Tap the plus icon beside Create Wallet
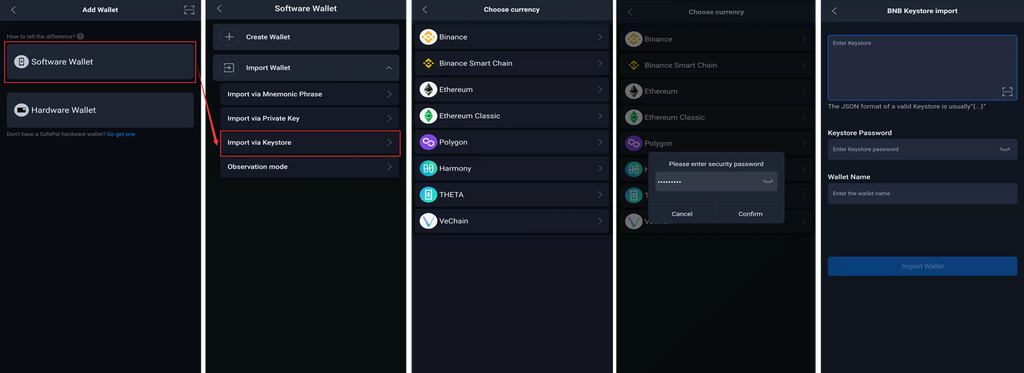 pos(229,37)
